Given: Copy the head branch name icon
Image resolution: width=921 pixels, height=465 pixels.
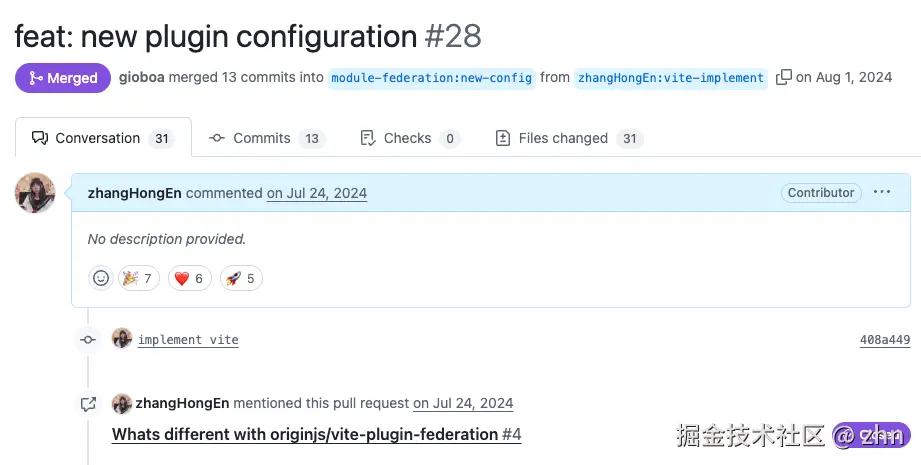Looking at the screenshot, I should (x=784, y=78).
